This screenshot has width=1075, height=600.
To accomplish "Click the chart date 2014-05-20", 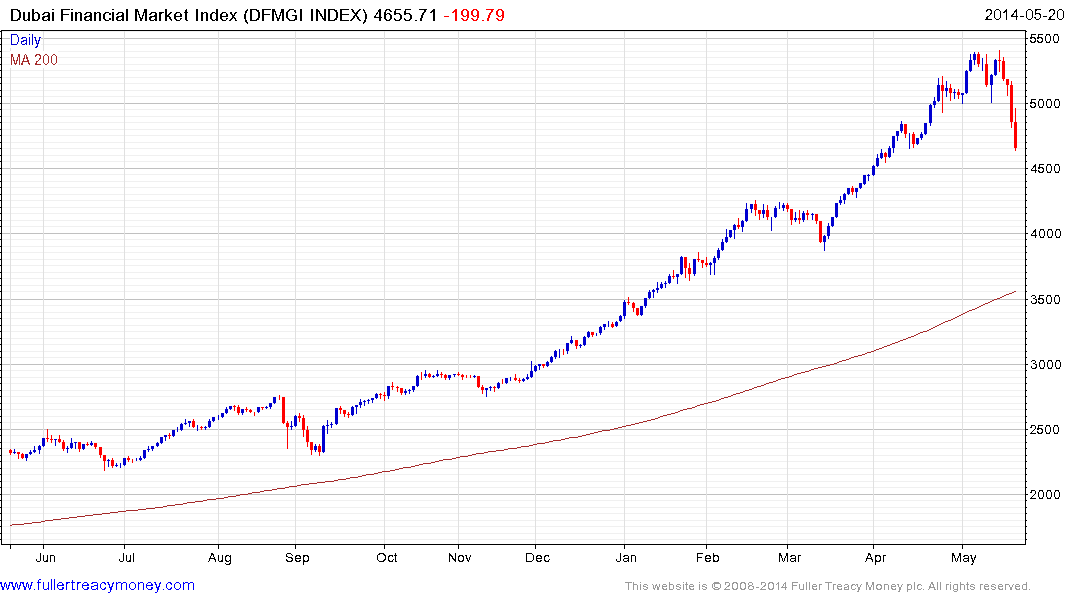I will (1024, 15).
